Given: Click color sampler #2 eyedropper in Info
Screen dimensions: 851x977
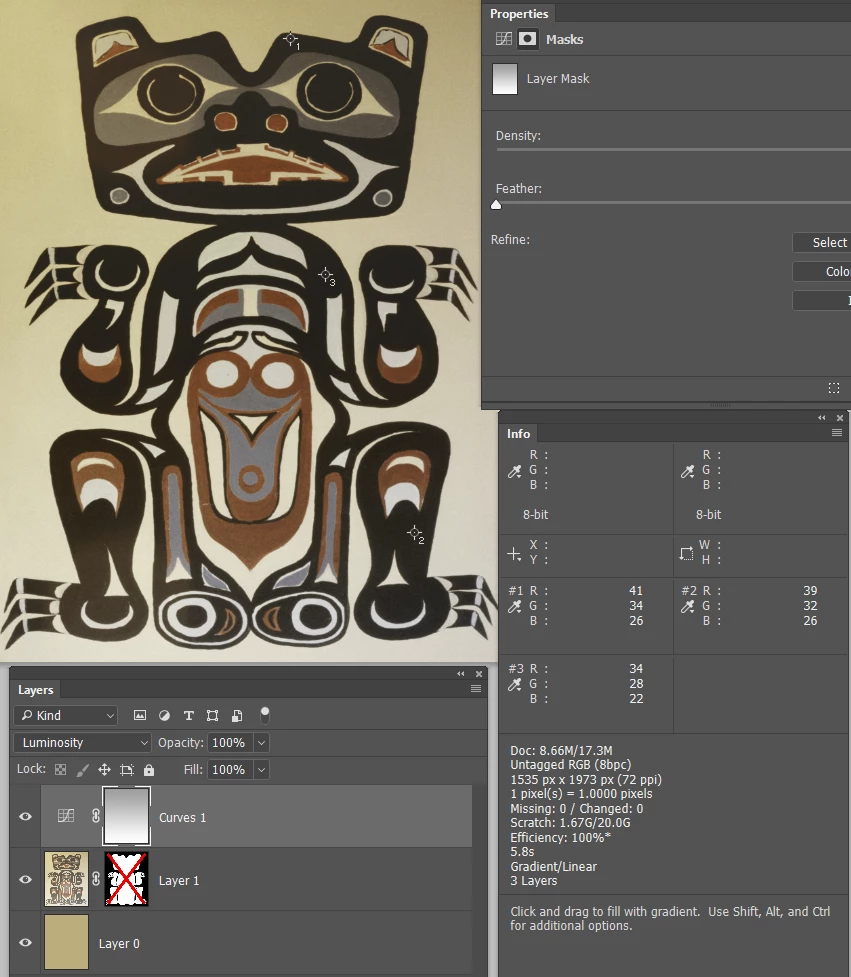Looking at the screenshot, I should point(687,606).
